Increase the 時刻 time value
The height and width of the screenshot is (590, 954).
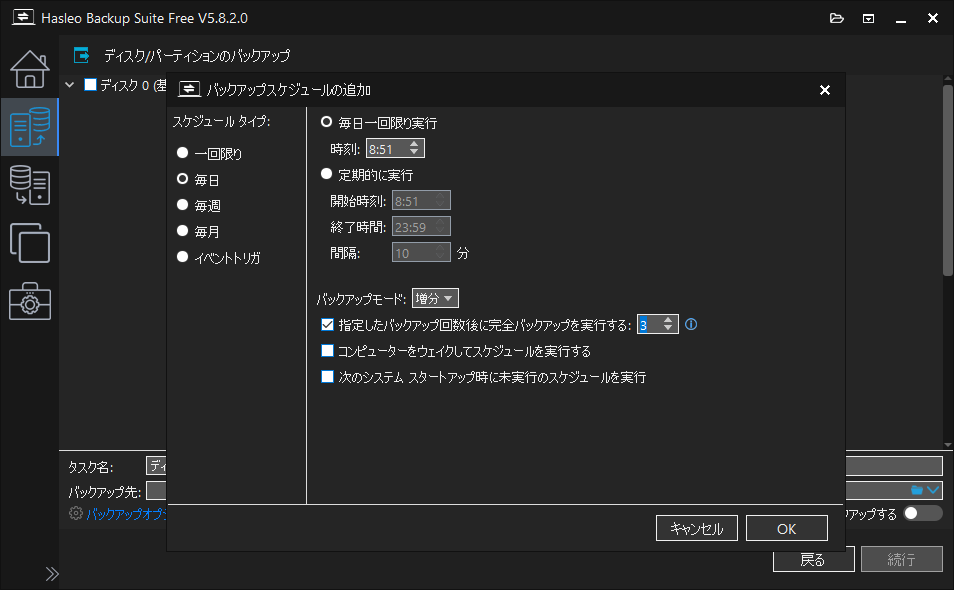tap(414, 144)
